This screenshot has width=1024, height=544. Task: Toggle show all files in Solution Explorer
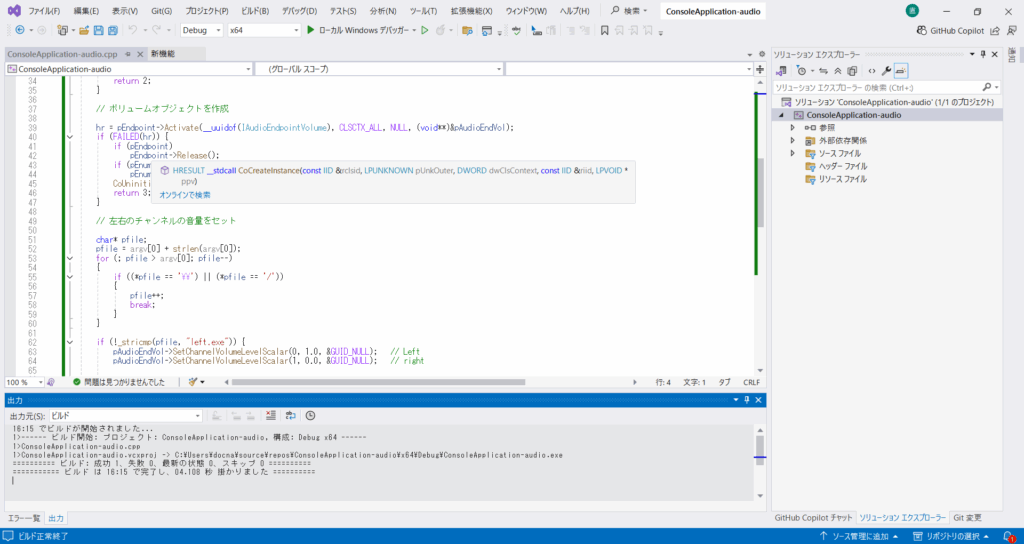point(852,71)
